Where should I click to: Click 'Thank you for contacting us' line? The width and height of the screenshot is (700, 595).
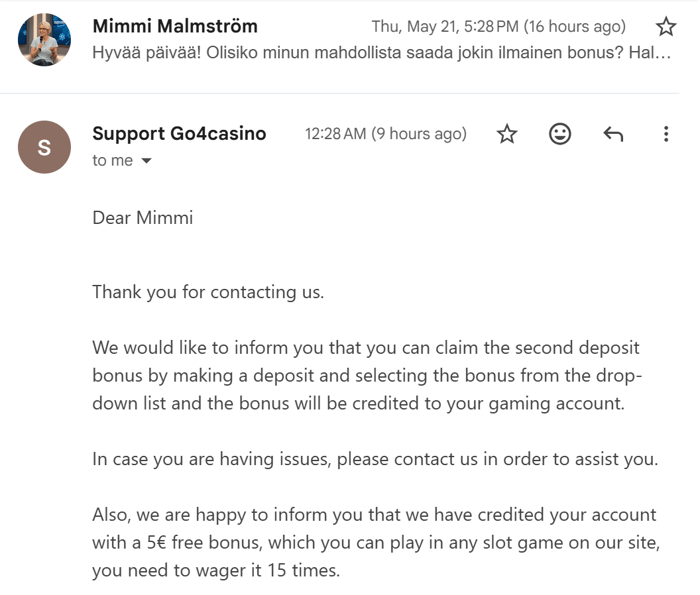pyautogui.click(x=208, y=292)
